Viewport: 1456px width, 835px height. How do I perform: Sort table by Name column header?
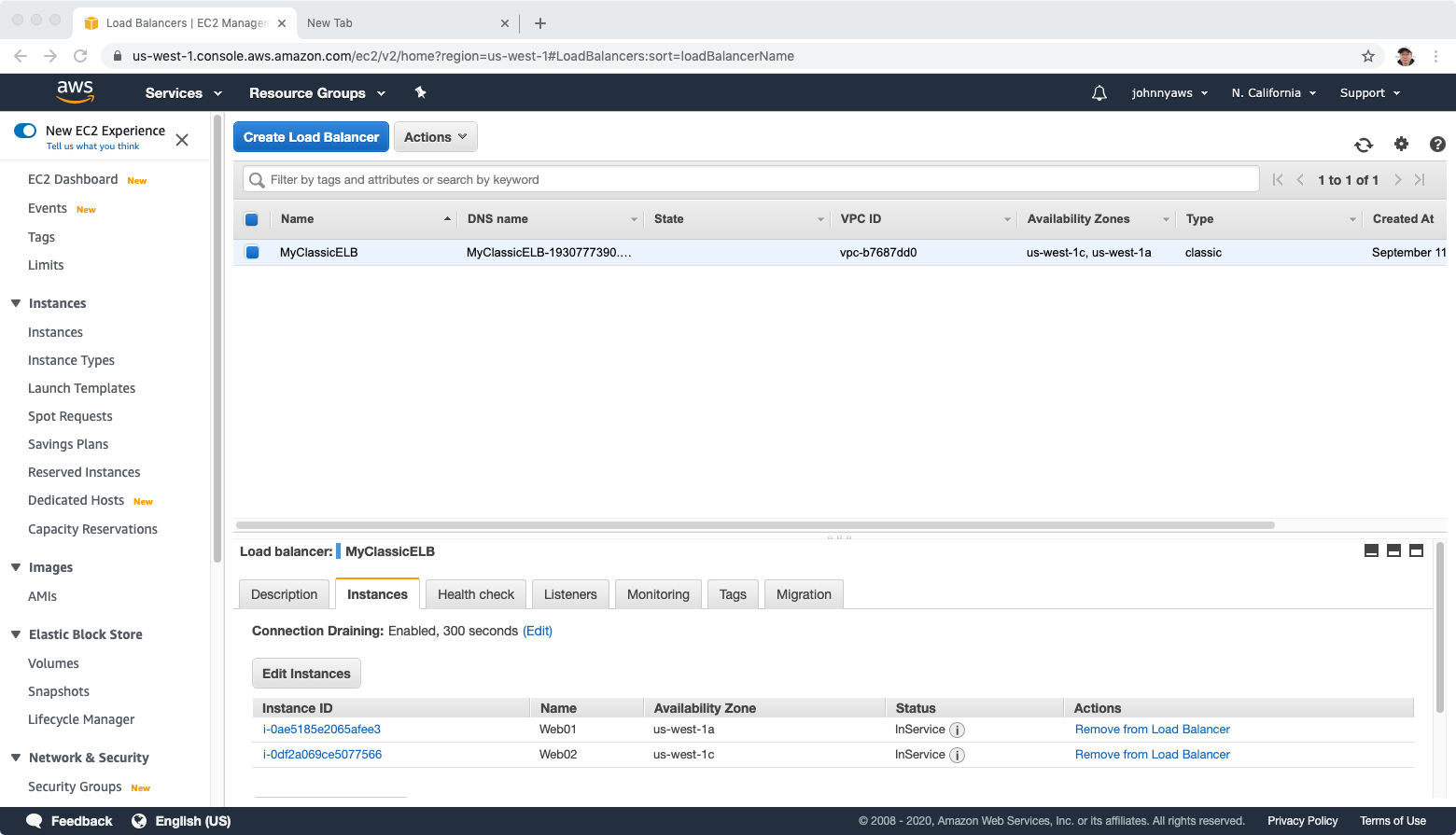pyautogui.click(x=364, y=219)
